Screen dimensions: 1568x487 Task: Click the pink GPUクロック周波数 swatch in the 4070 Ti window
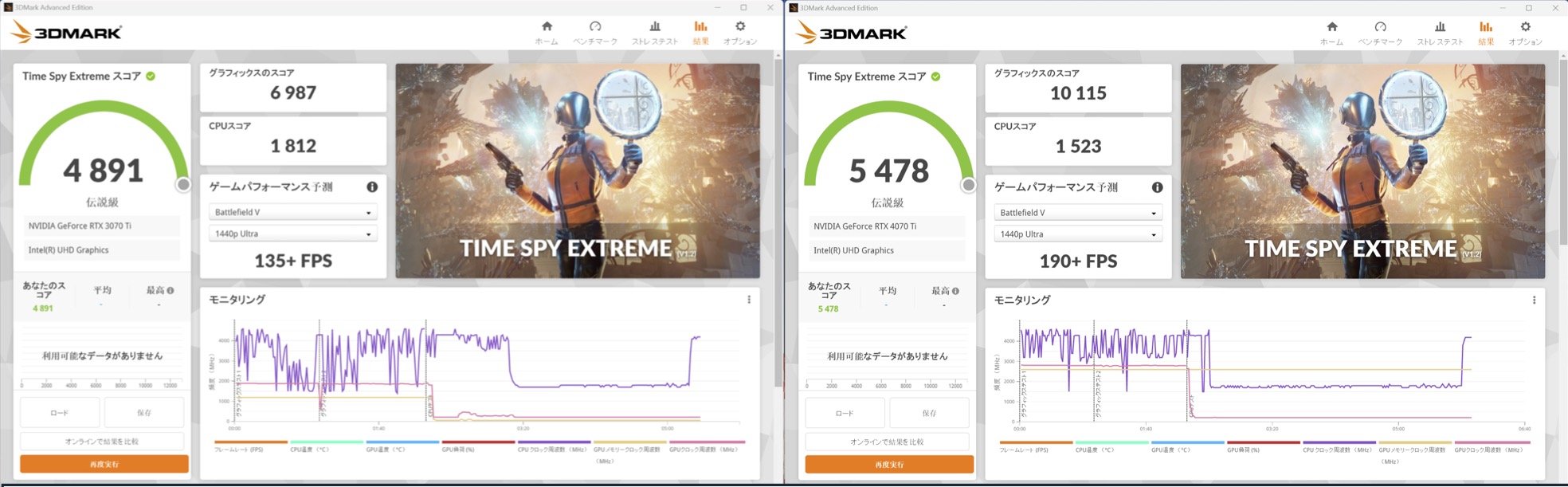(1492, 442)
